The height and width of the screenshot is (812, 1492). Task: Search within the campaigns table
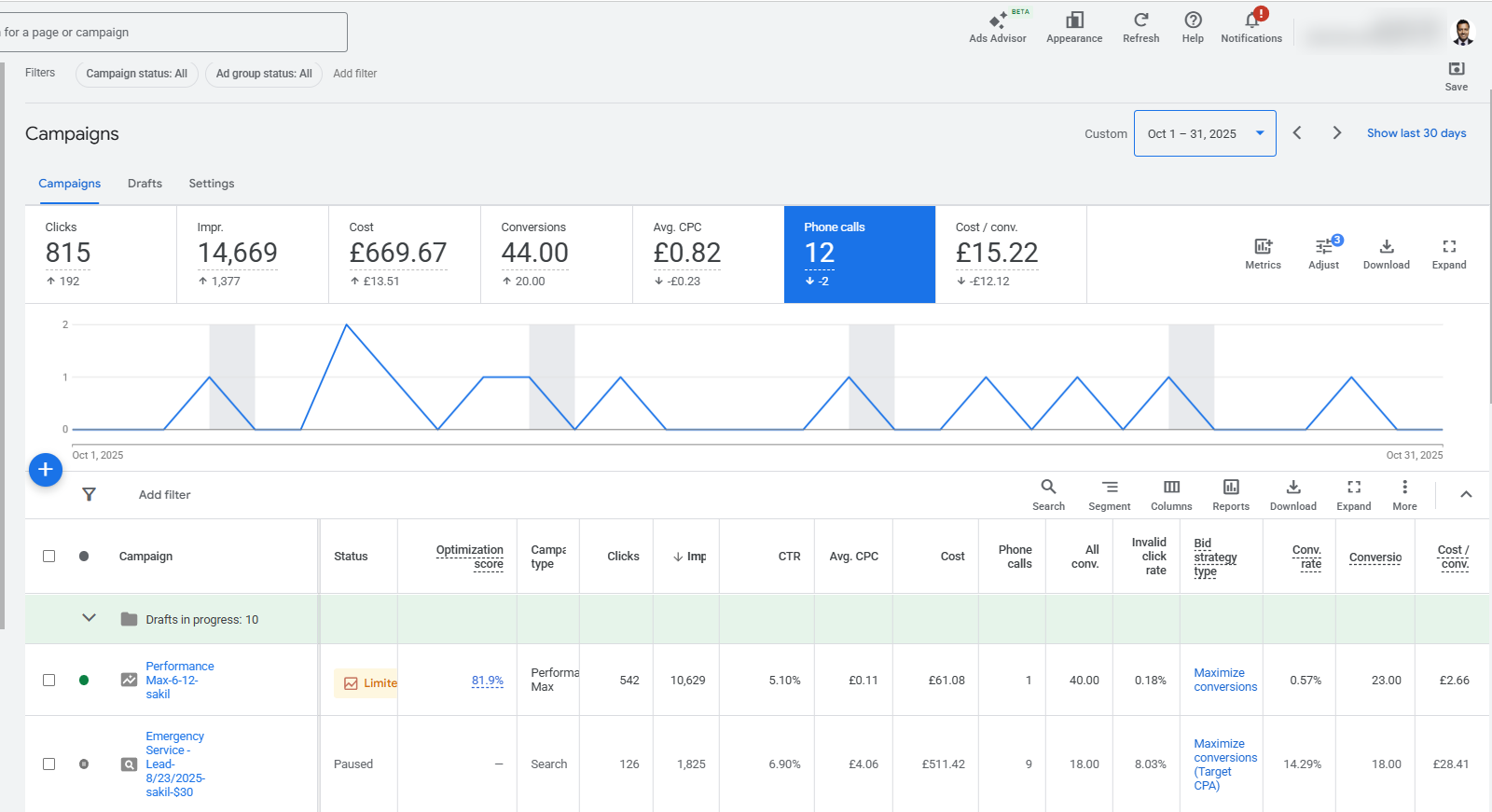1048,494
